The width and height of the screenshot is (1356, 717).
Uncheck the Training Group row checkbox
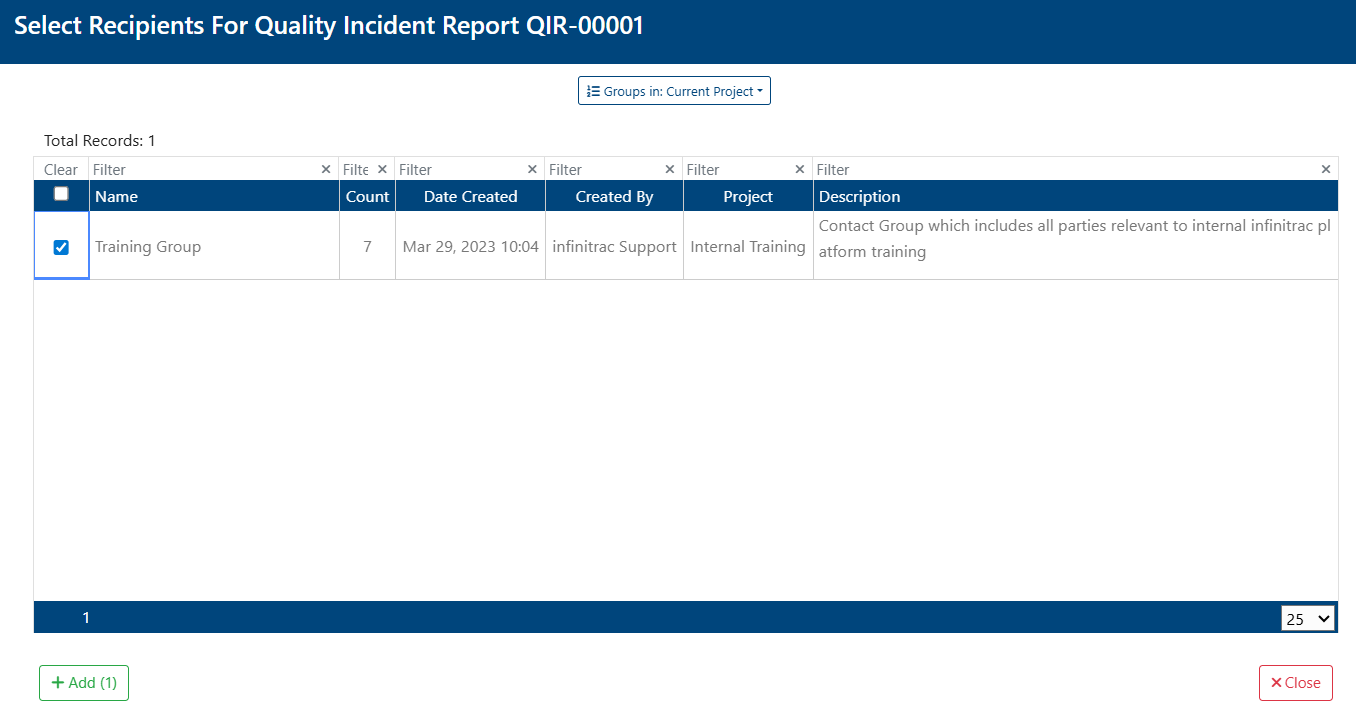tap(61, 247)
